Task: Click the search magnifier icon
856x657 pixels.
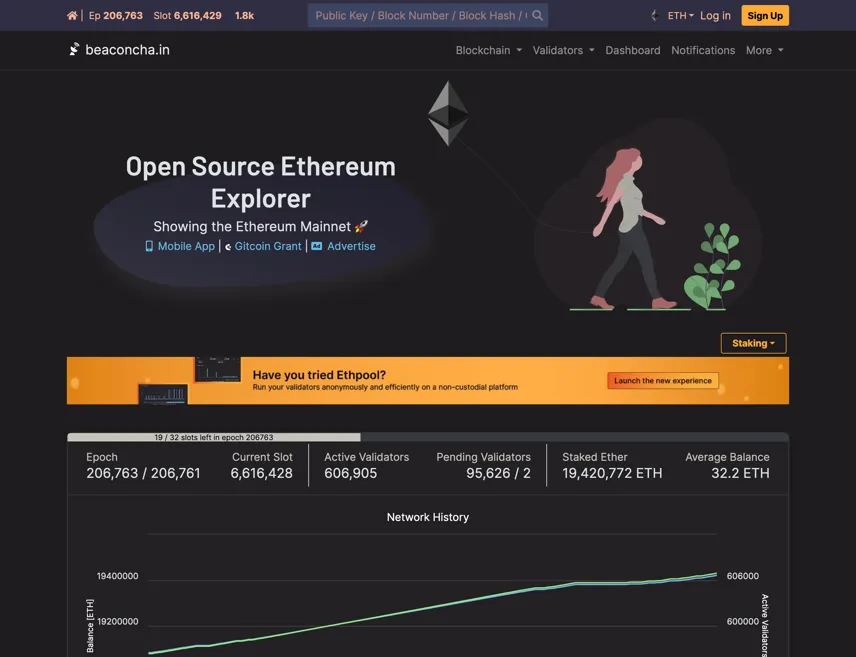Action: coord(538,15)
